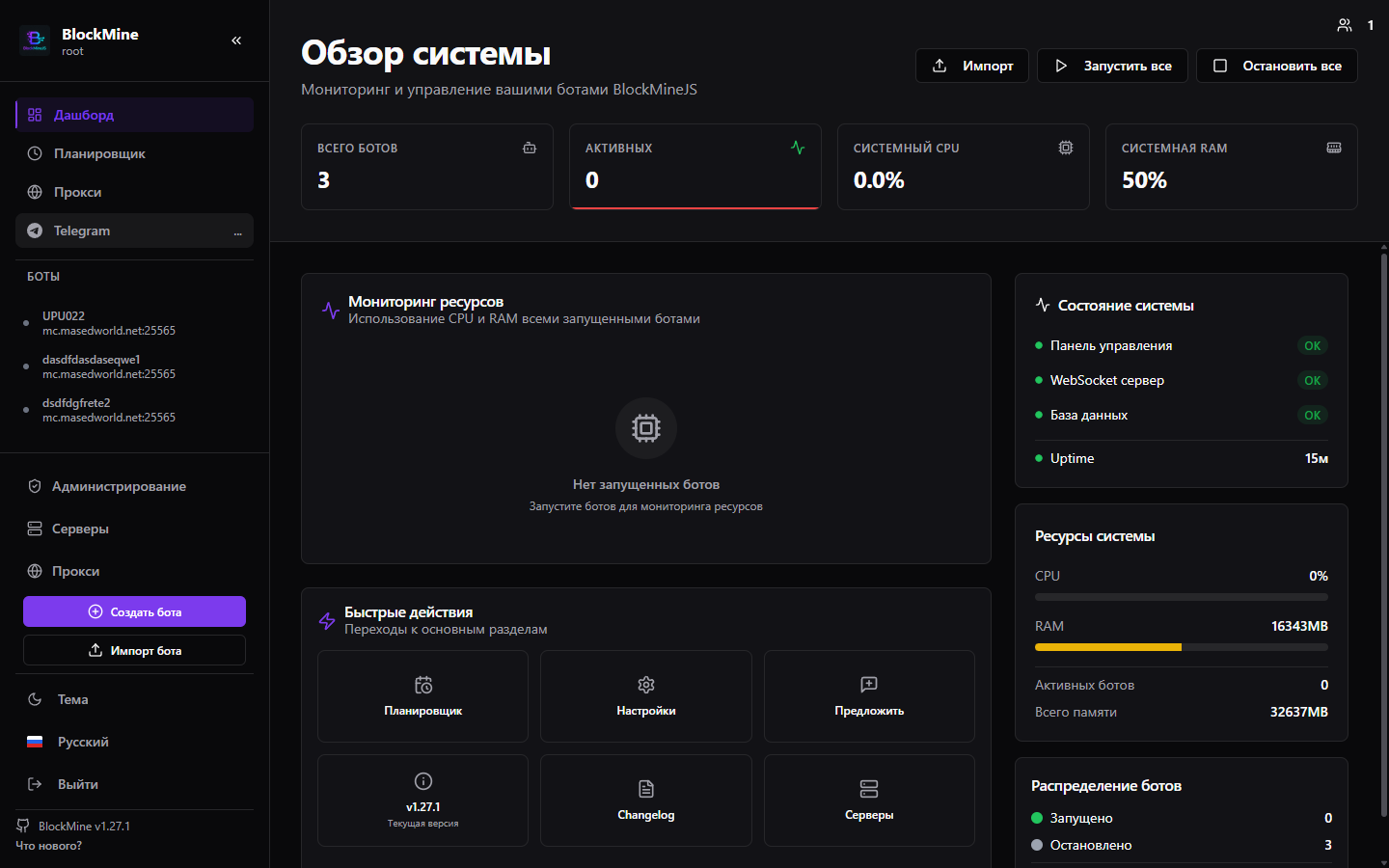Click the Russian flag language icon
The image size is (1389, 868).
(35, 742)
